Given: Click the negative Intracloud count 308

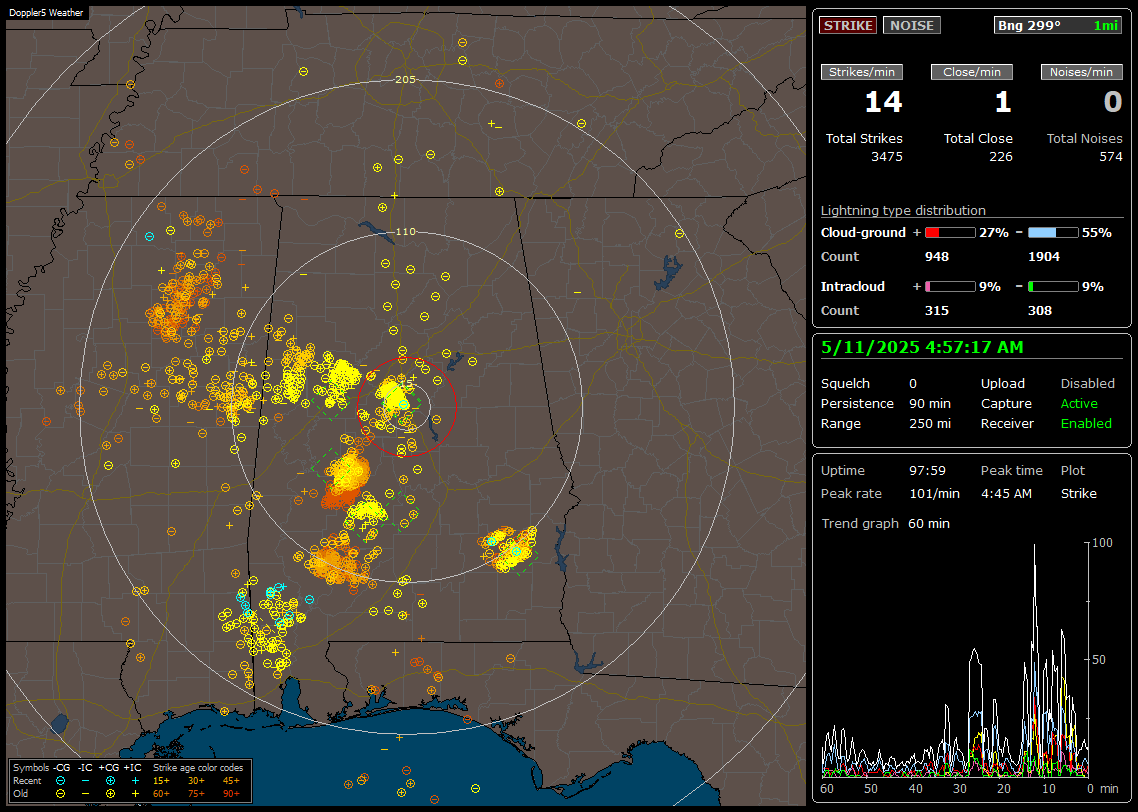Looking at the screenshot, I should point(1039,311).
